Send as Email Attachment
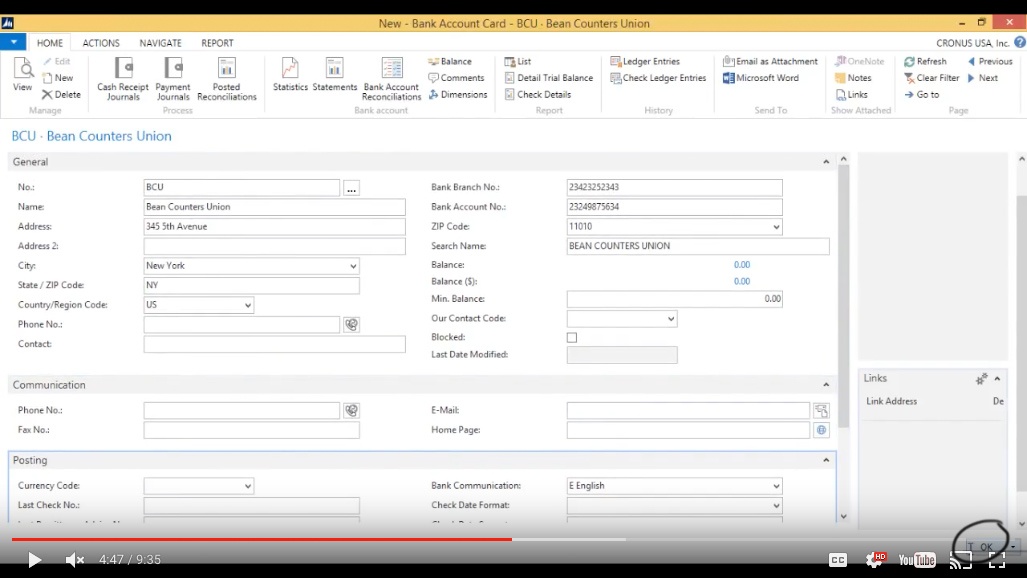Image resolution: width=1027 pixels, height=578 pixels. (x=770, y=61)
